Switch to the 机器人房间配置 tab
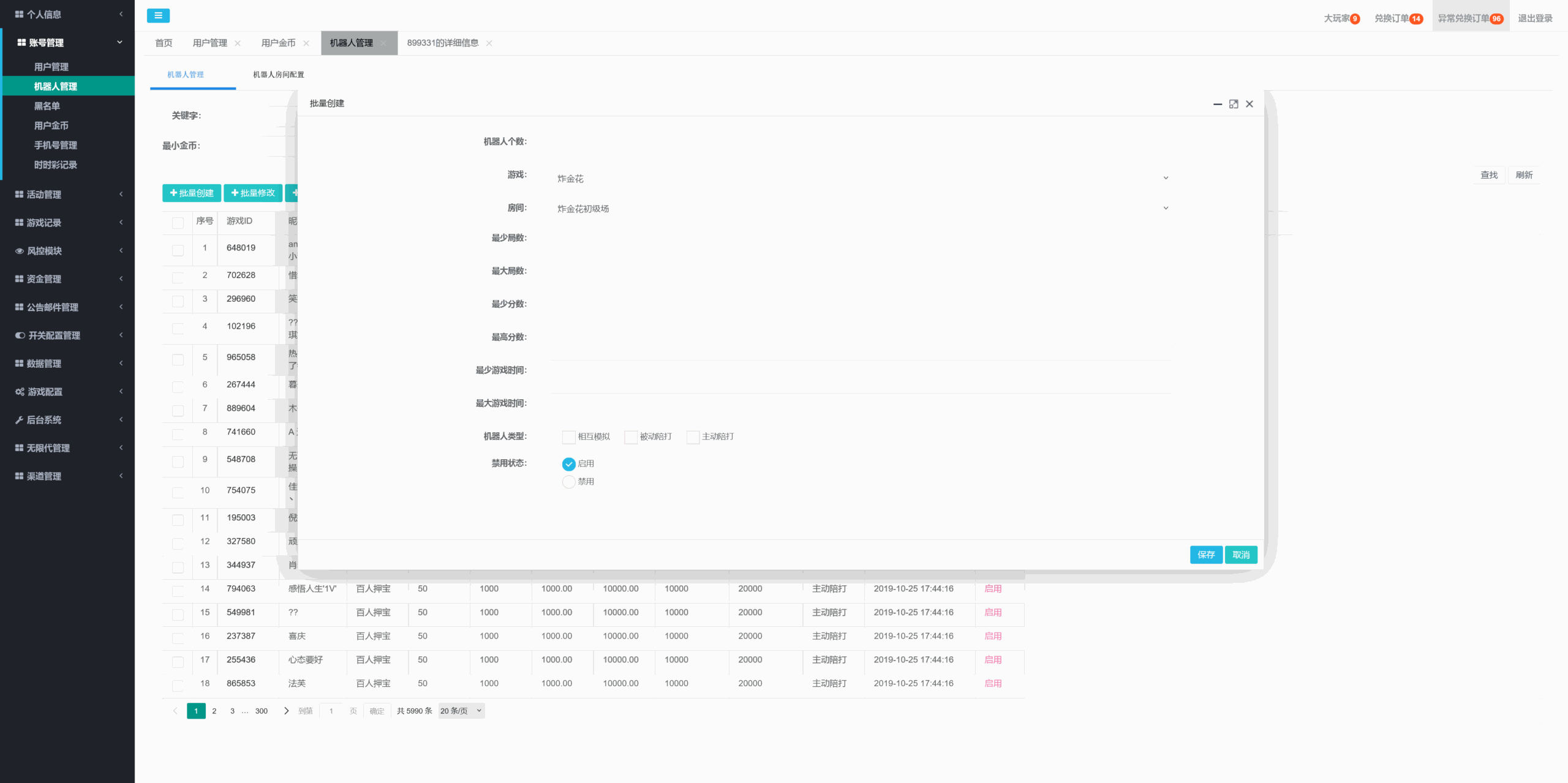Screen dimensions: 1568x783 tap(279, 75)
